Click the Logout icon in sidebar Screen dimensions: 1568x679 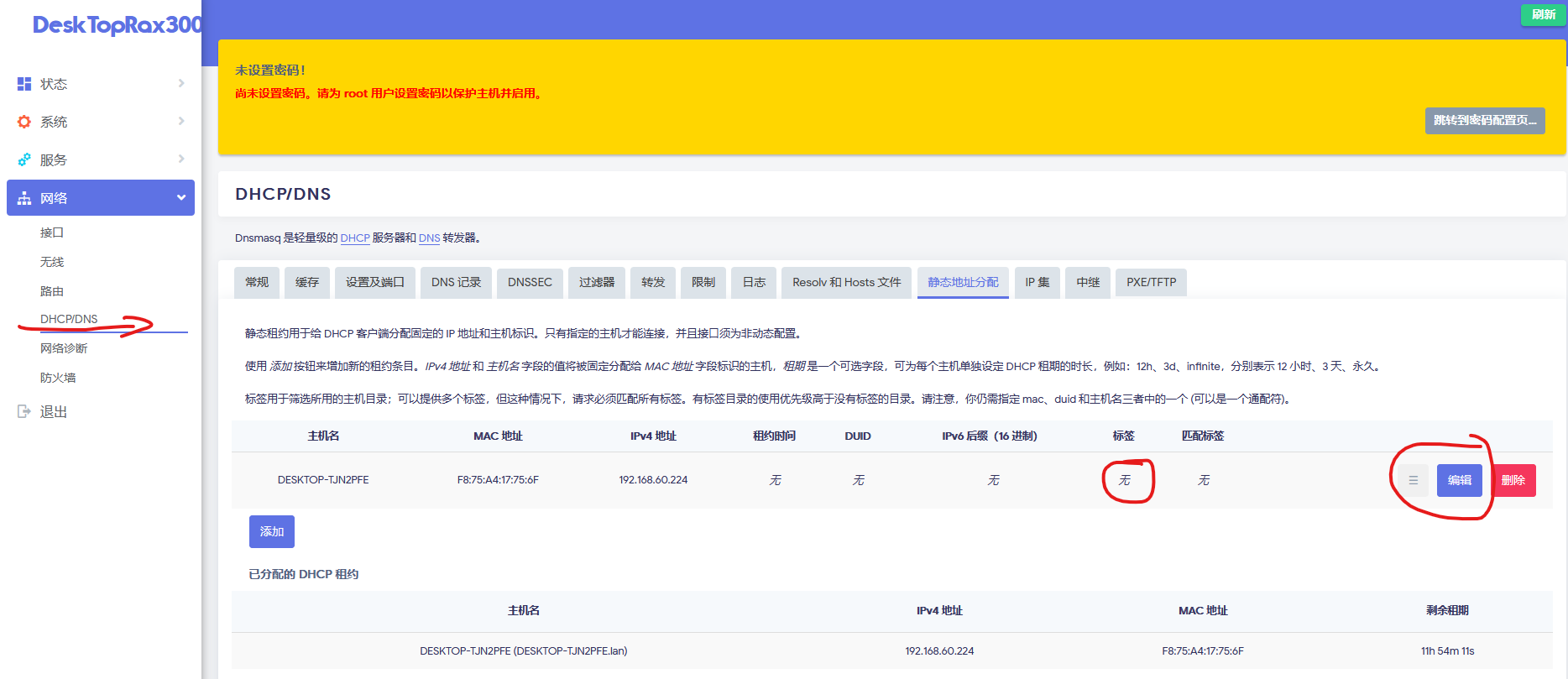(24, 411)
